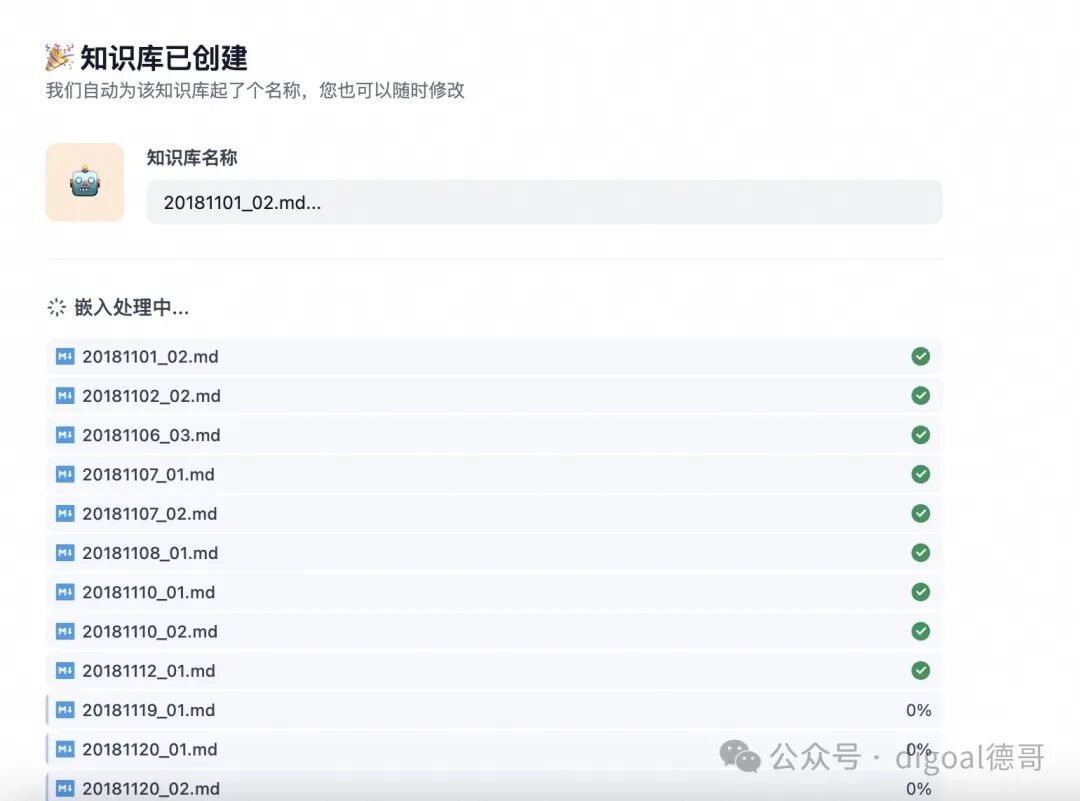Select the file name 20181110_01.md
Image resolution: width=1080 pixels, height=801 pixels.
[149, 592]
